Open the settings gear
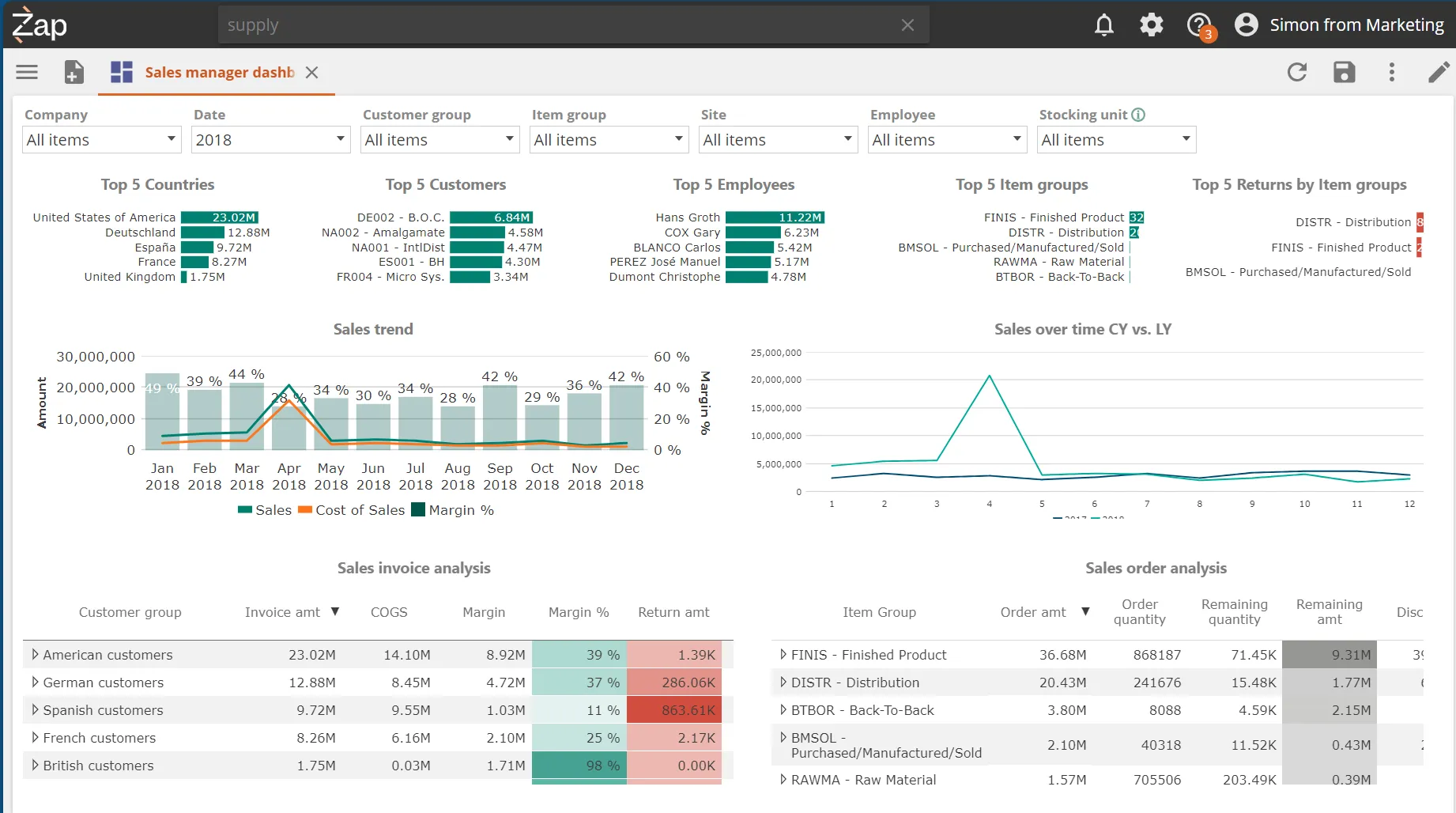Image resolution: width=1456 pixels, height=813 pixels. pyautogui.click(x=1151, y=25)
